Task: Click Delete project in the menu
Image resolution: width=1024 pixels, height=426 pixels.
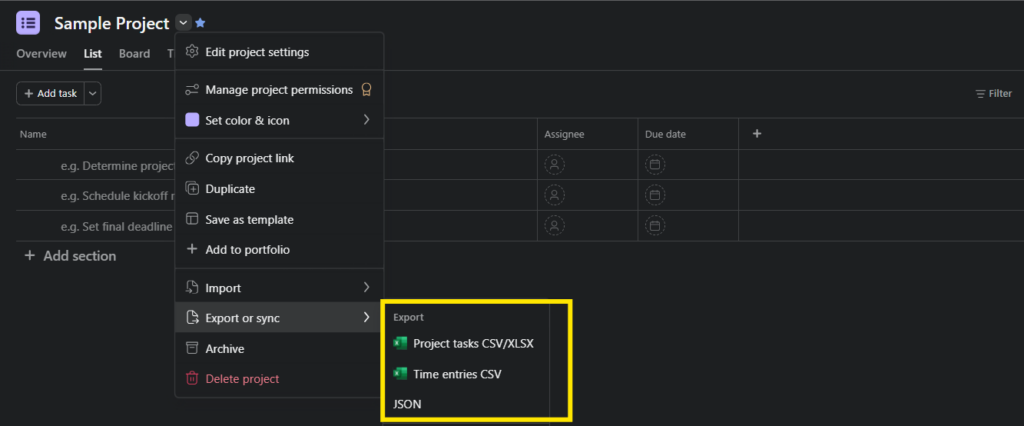Action: click(242, 379)
